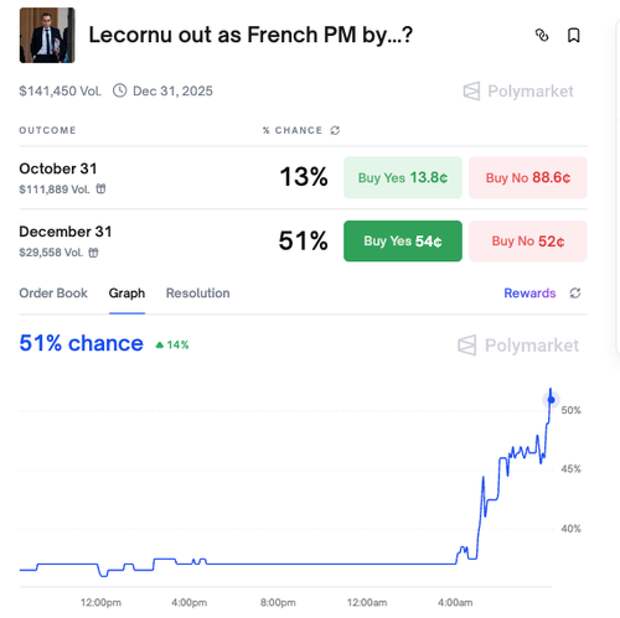Click the latest data point on the chart
The width and height of the screenshot is (620, 618).
pyautogui.click(x=551, y=400)
